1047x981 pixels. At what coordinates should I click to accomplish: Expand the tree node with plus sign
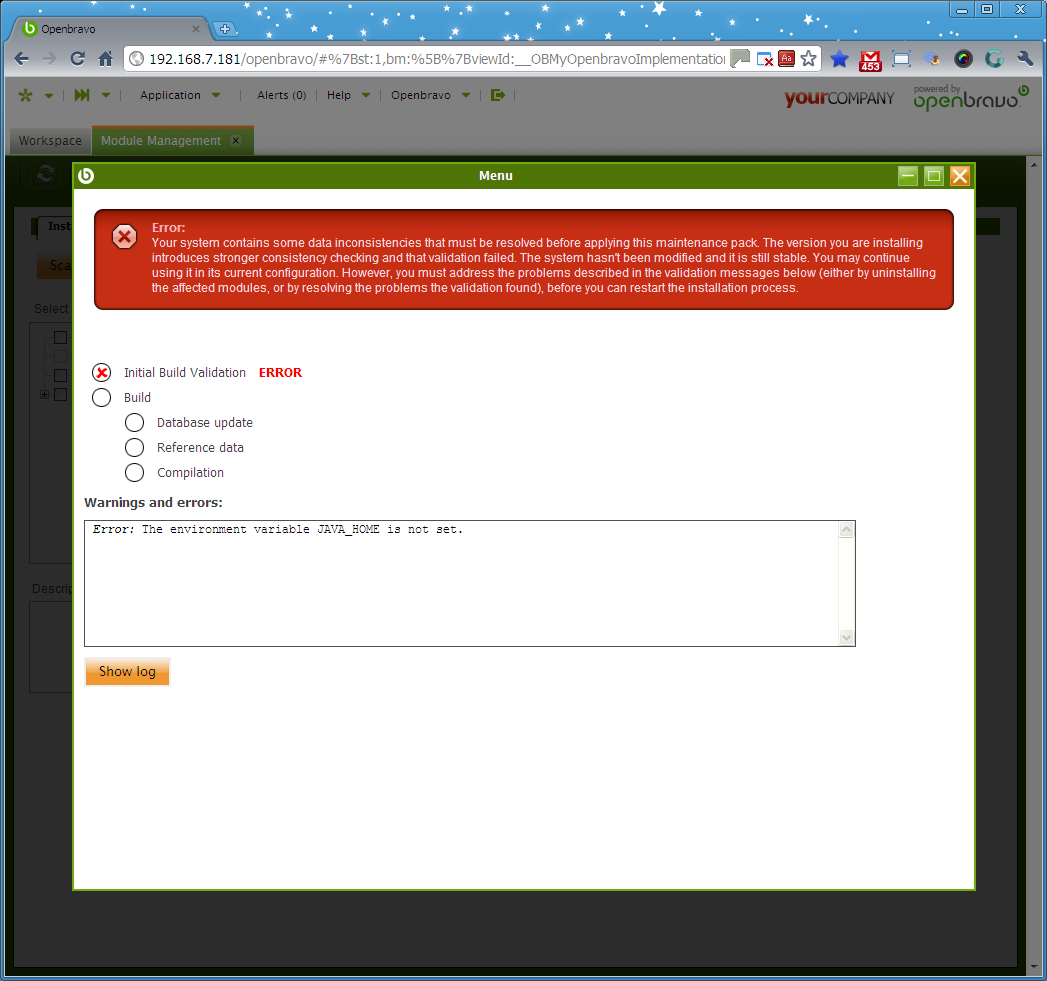pos(44,395)
